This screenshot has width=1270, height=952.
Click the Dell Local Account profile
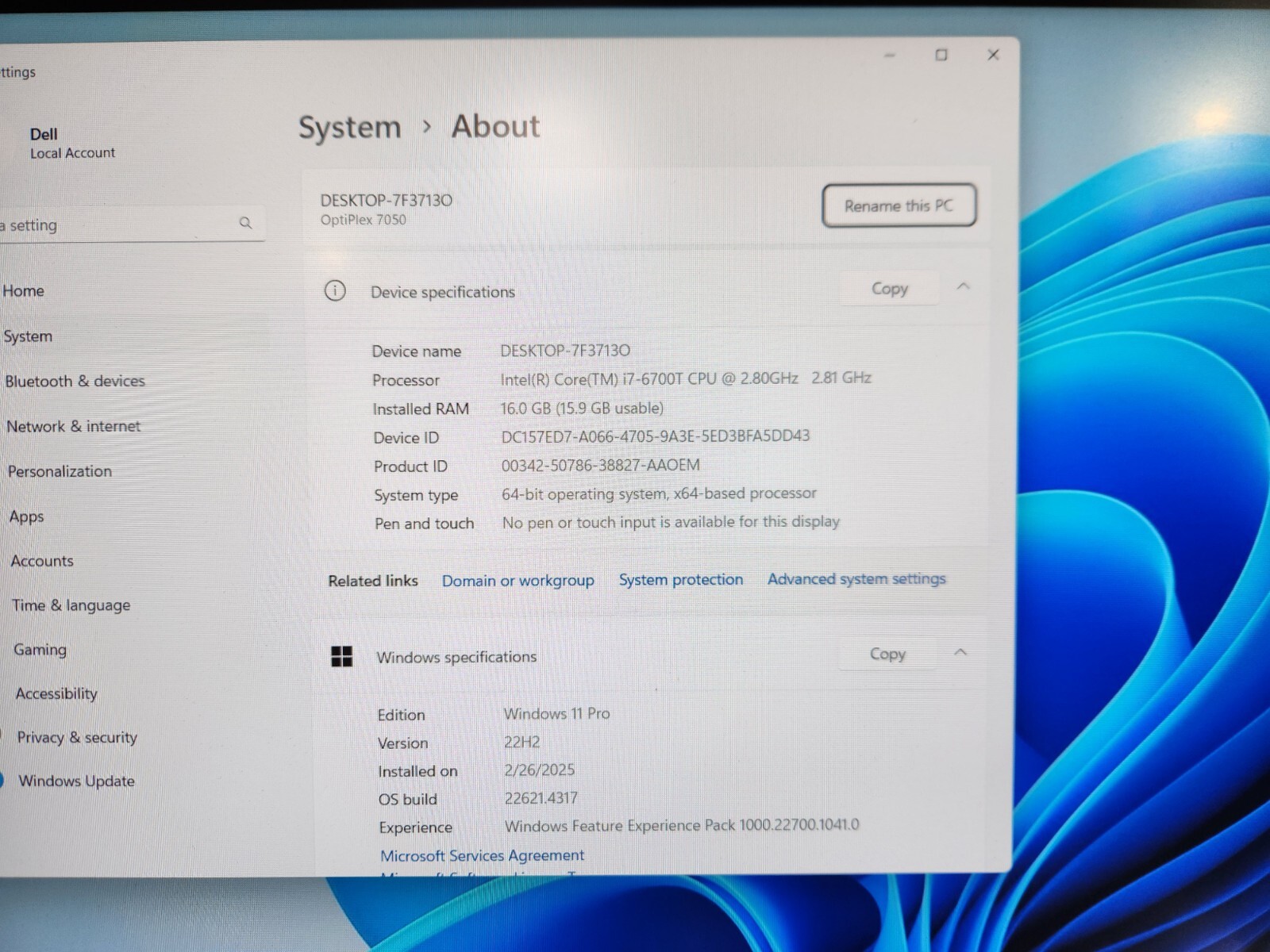(x=71, y=143)
